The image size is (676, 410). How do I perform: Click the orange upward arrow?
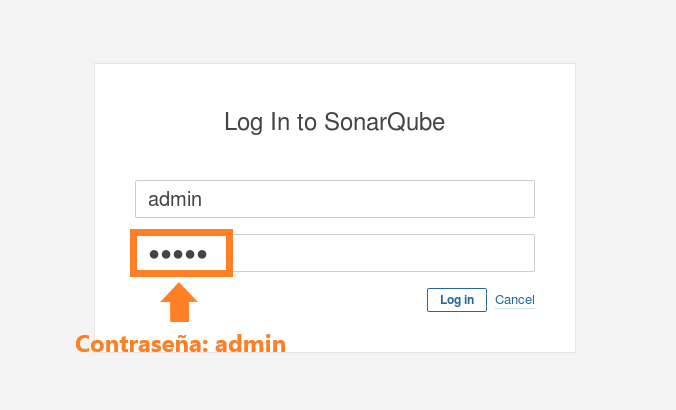pyautogui.click(x=179, y=301)
